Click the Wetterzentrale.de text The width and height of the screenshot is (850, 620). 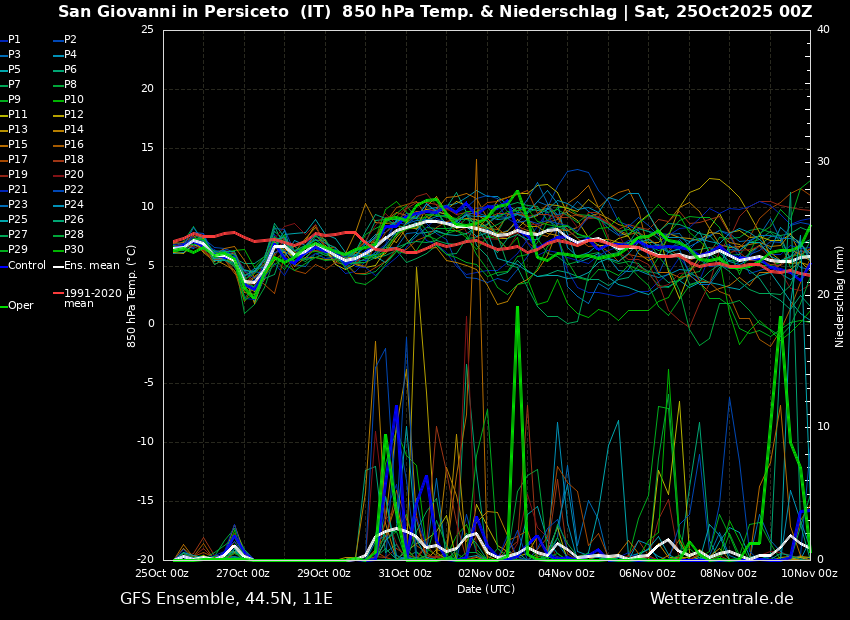[721, 599]
